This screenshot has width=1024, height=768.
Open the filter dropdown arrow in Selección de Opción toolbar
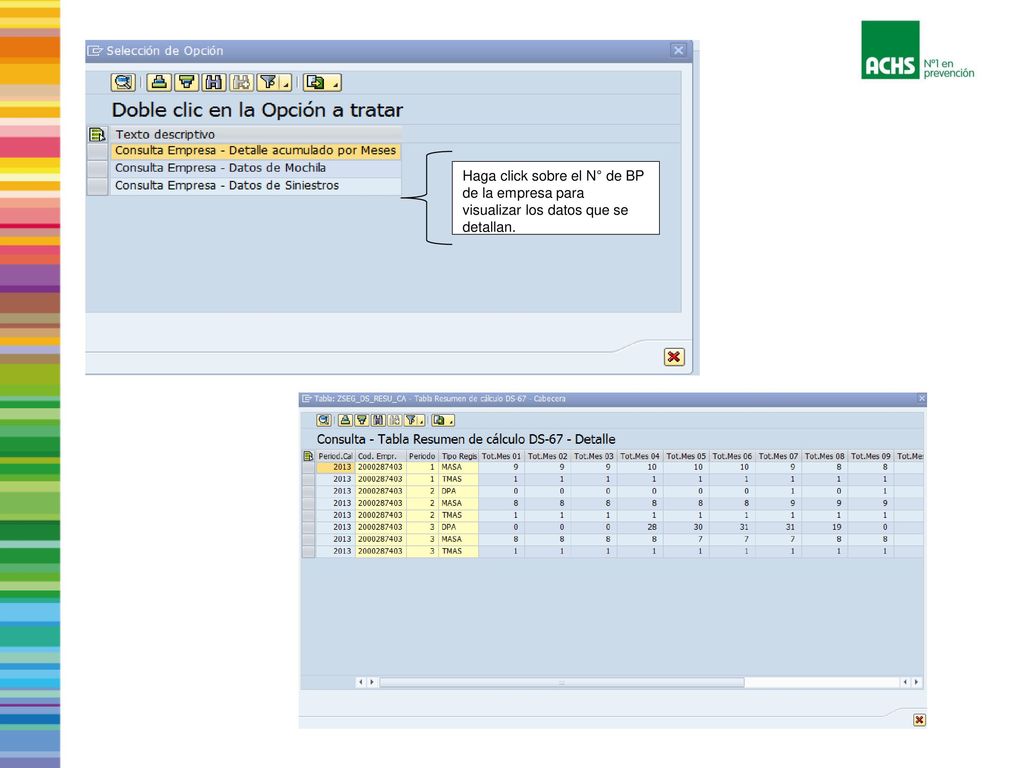coord(286,83)
